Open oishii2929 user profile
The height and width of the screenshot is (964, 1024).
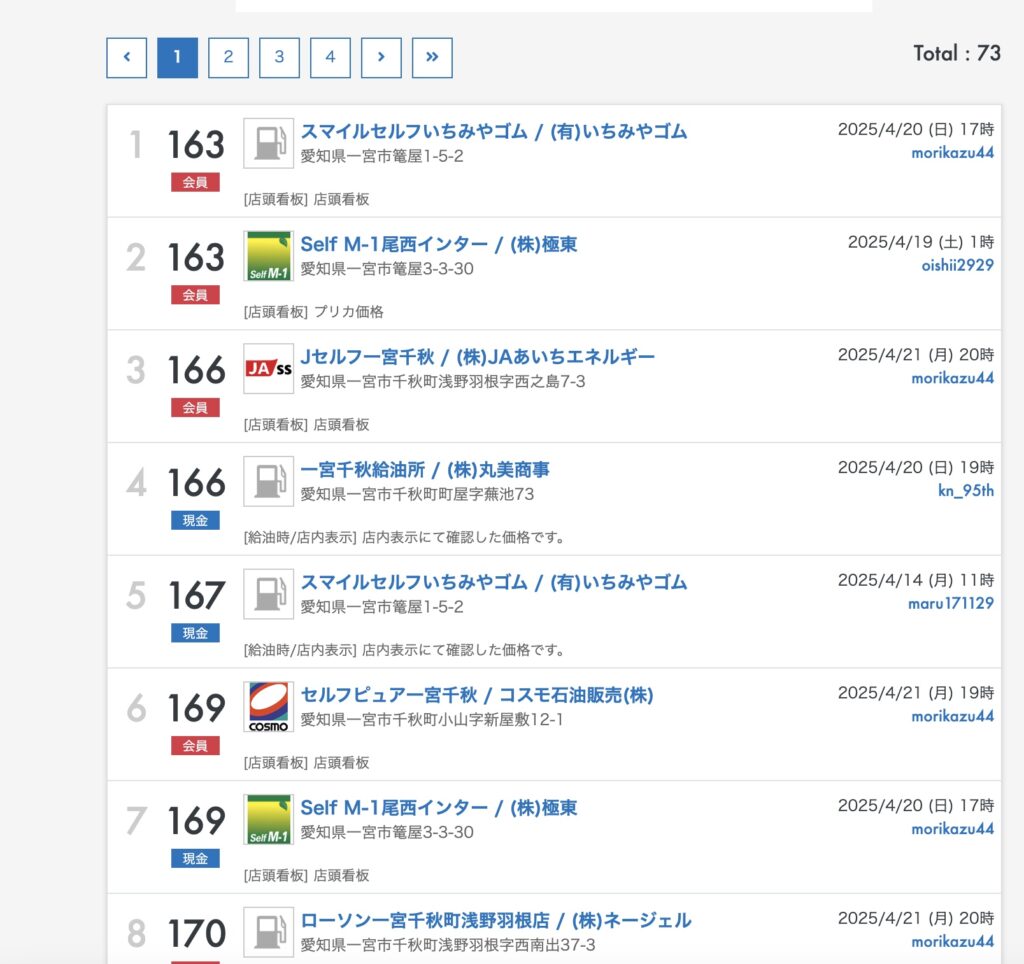(x=958, y=265)
